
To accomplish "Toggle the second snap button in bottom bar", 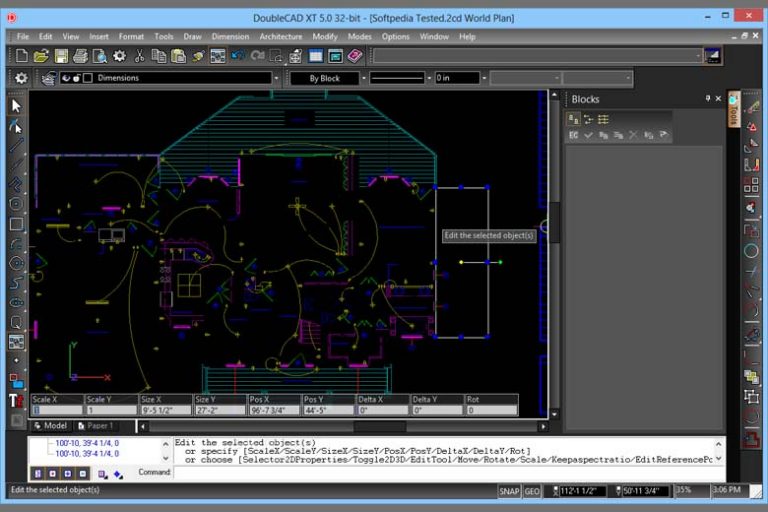I will tap(52, 474).
